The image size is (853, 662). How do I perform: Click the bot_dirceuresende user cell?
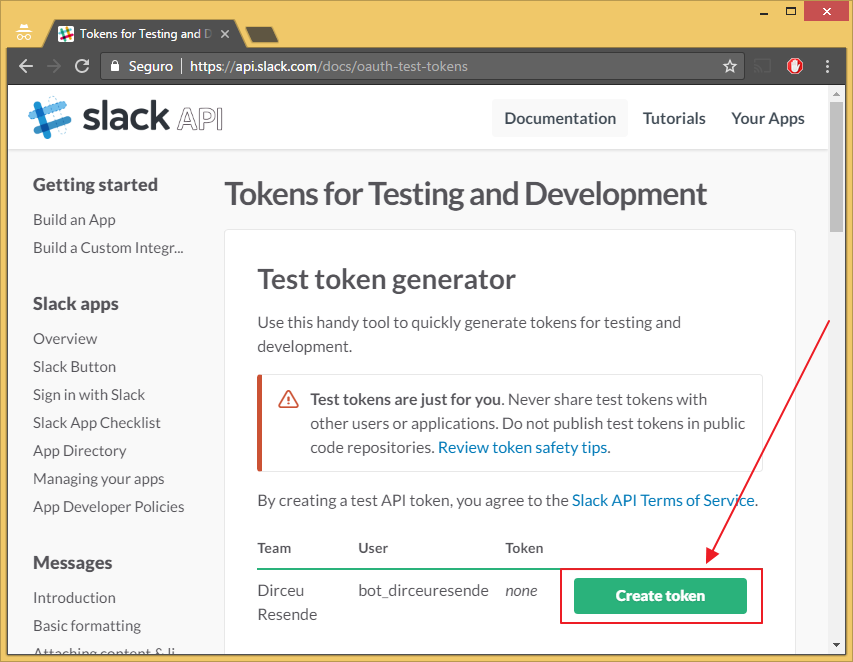(x=423, y=591)
